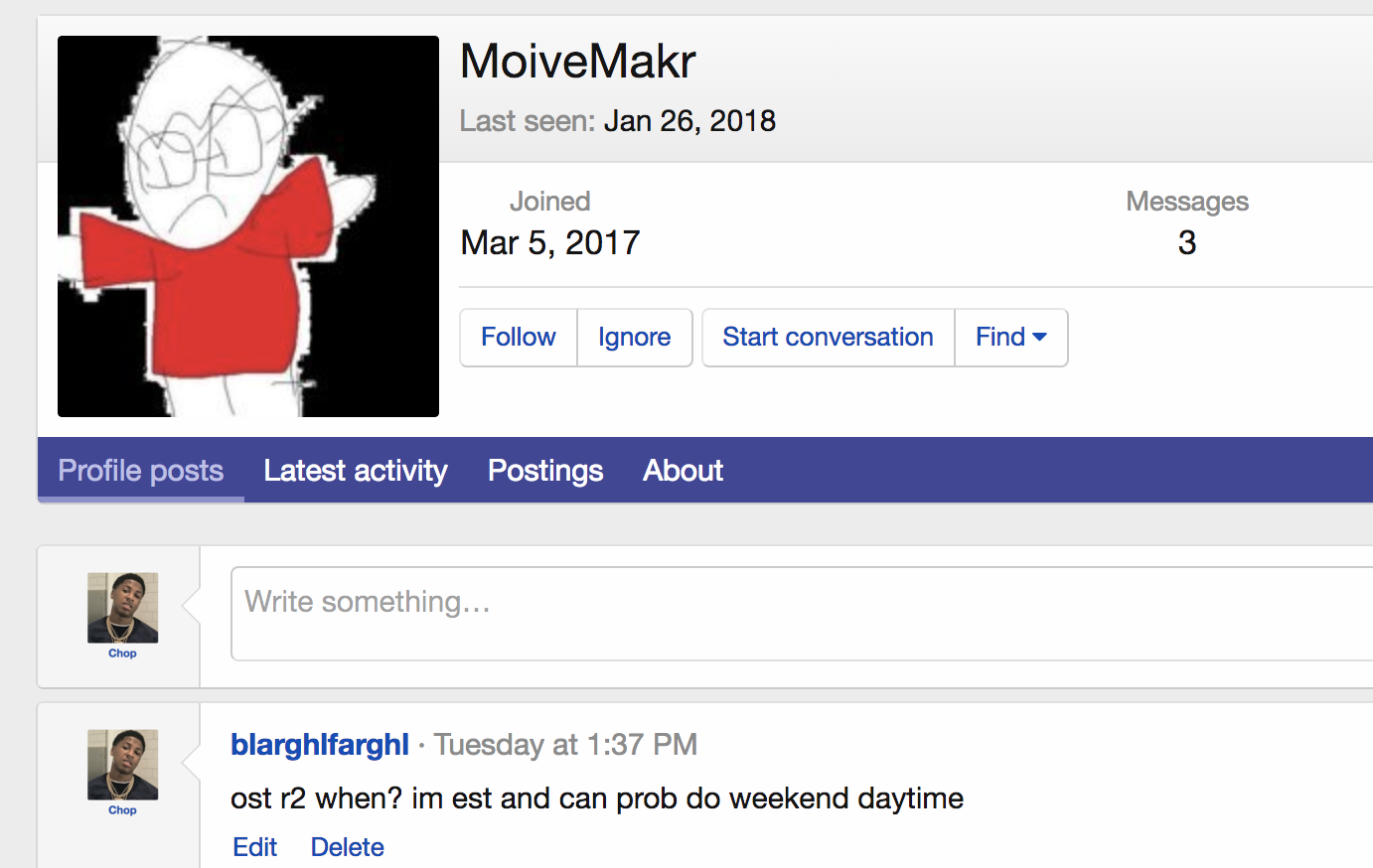Expand the Find dropdown menu
Viewport: 1373px width, 868px height.
[1010, 338]
